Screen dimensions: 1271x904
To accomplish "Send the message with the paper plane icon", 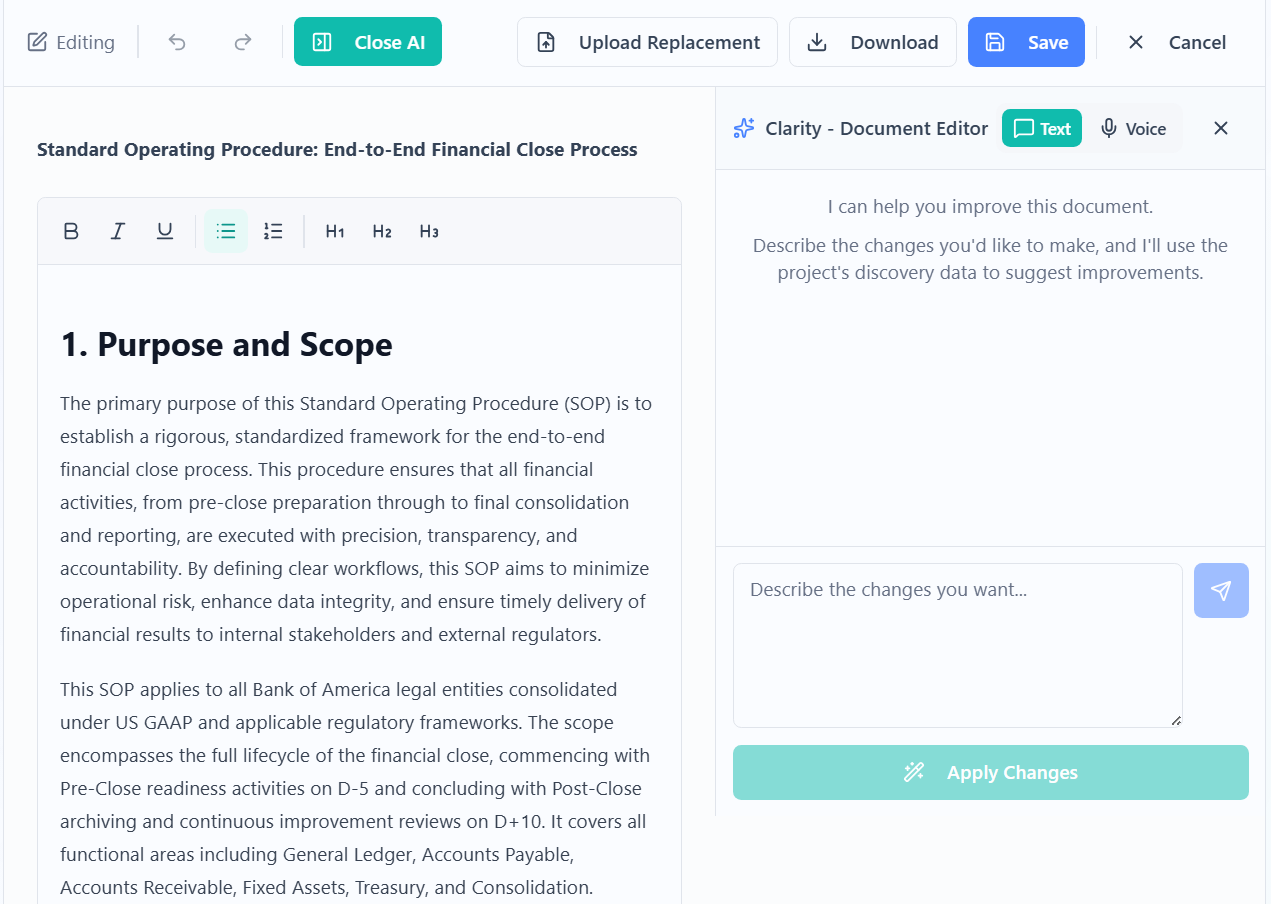I will [1221, 590].
